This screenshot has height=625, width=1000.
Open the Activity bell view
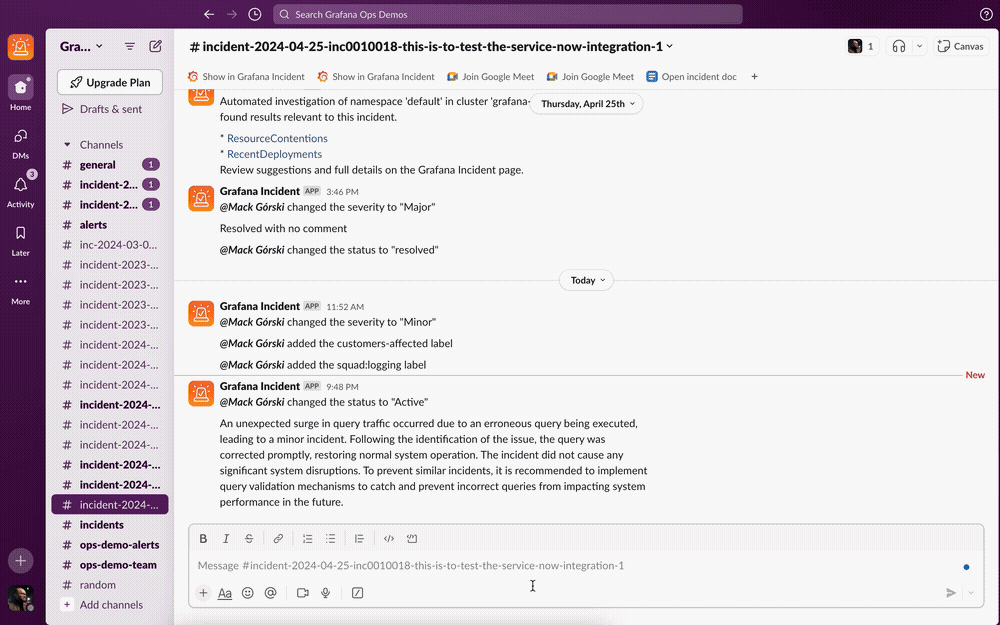click(x=20, y=190)
